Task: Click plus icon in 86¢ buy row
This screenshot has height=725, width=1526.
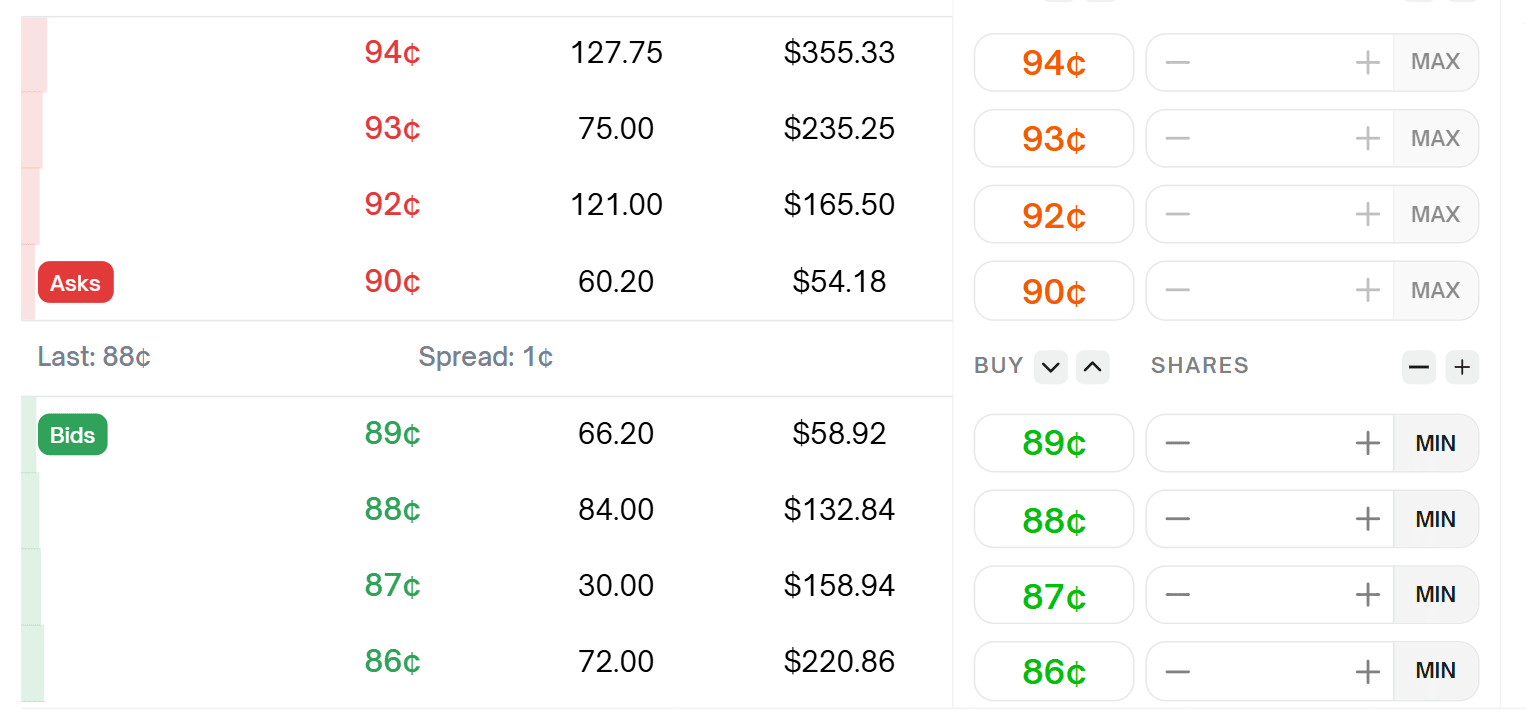Action: pyautogui.click(x=1367, y=671)
